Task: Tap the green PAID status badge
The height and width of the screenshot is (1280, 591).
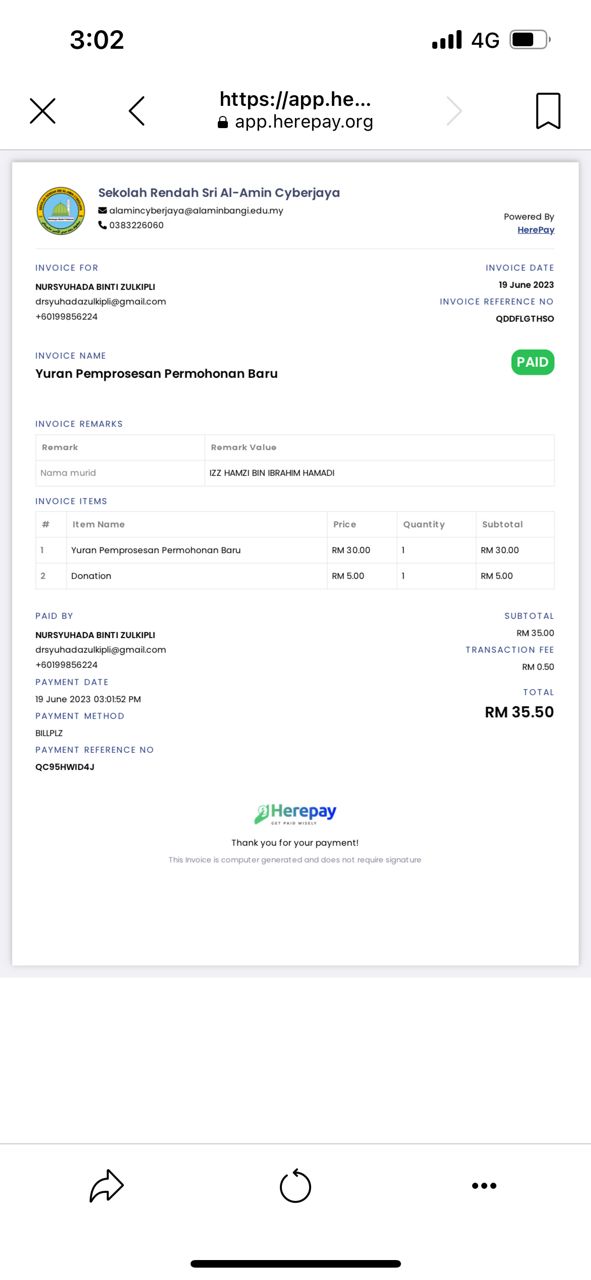Action: tap(533, 362)
